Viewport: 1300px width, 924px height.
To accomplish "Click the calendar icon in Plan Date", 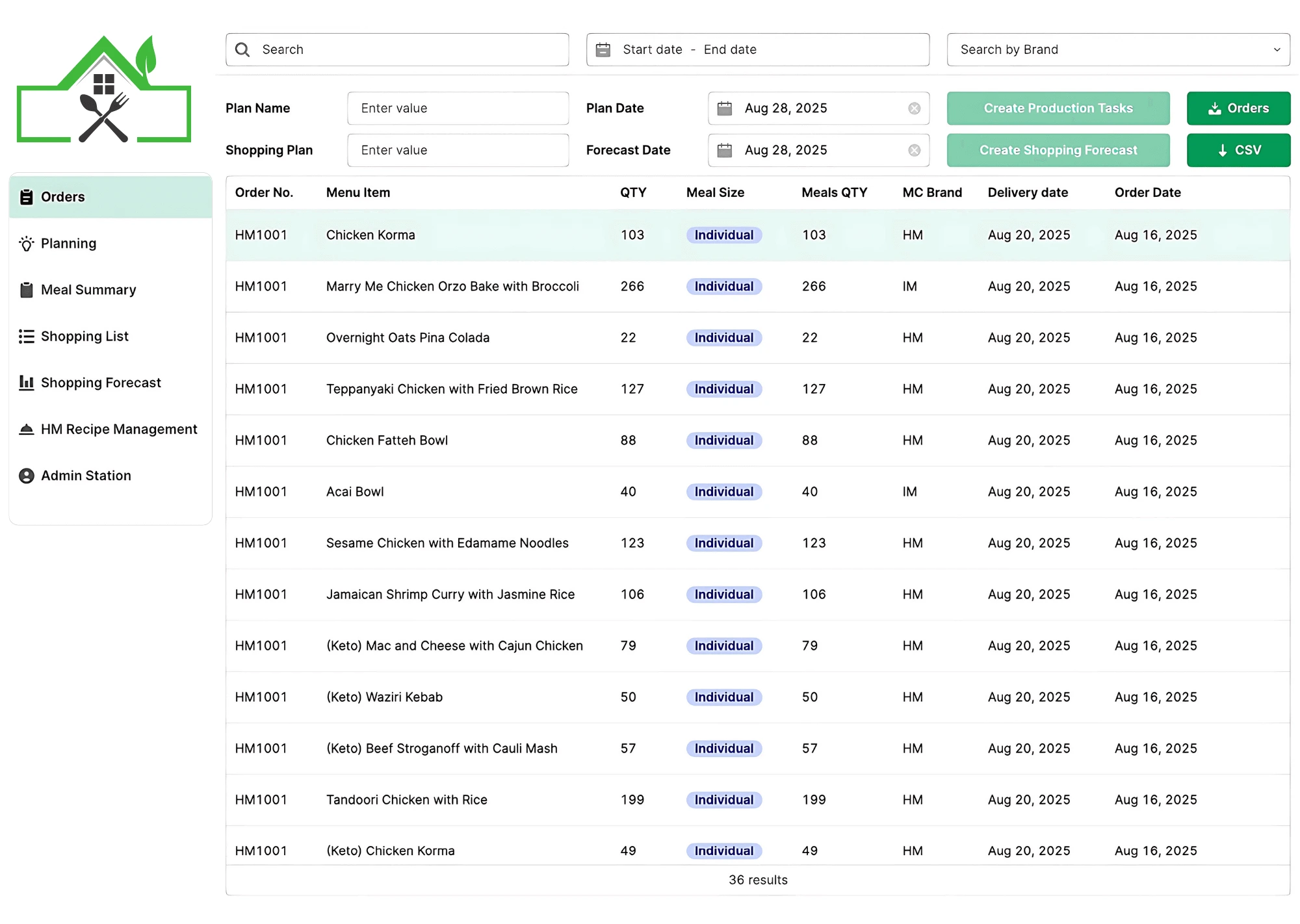I will pyautogui.click(x=724, y=109).
